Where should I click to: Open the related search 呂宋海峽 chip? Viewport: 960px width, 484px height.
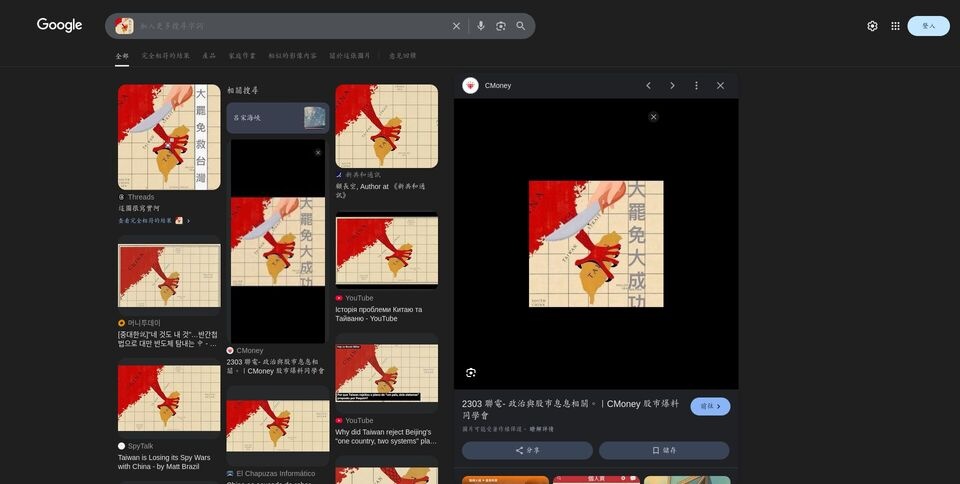coord(278,117)
